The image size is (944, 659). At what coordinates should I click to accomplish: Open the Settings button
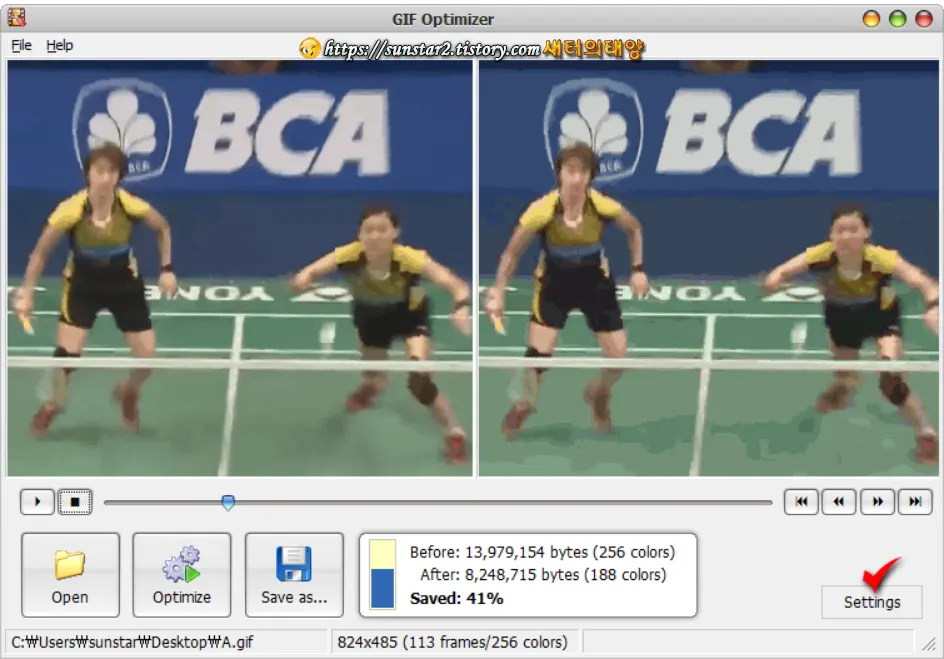[872, 602]
